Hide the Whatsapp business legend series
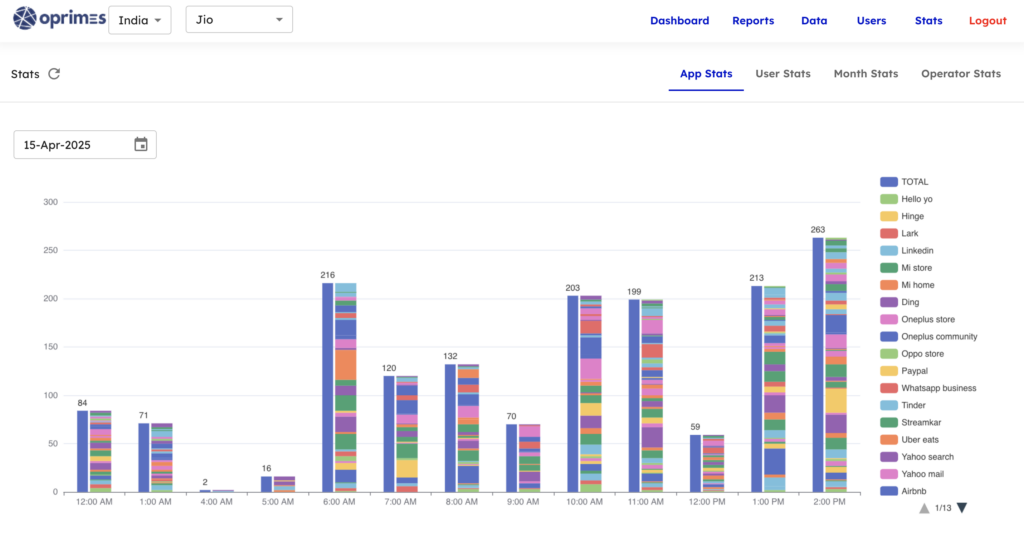 click(928, 388)
